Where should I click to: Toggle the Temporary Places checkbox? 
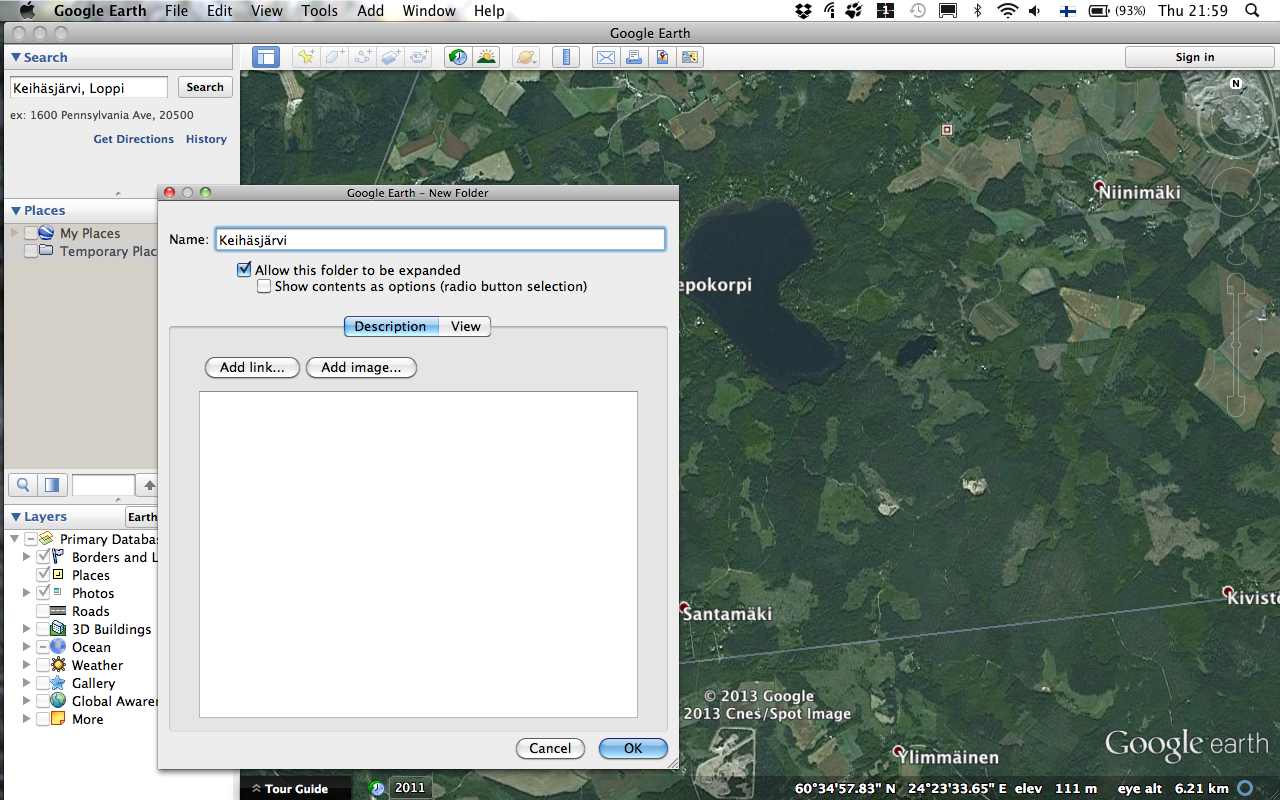31,251
